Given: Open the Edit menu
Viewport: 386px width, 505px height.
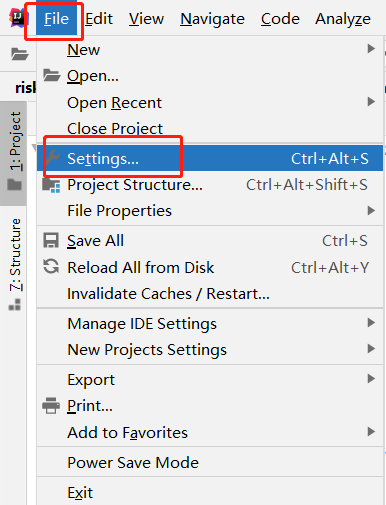Looking at the screenshot, I should (99, 19).
